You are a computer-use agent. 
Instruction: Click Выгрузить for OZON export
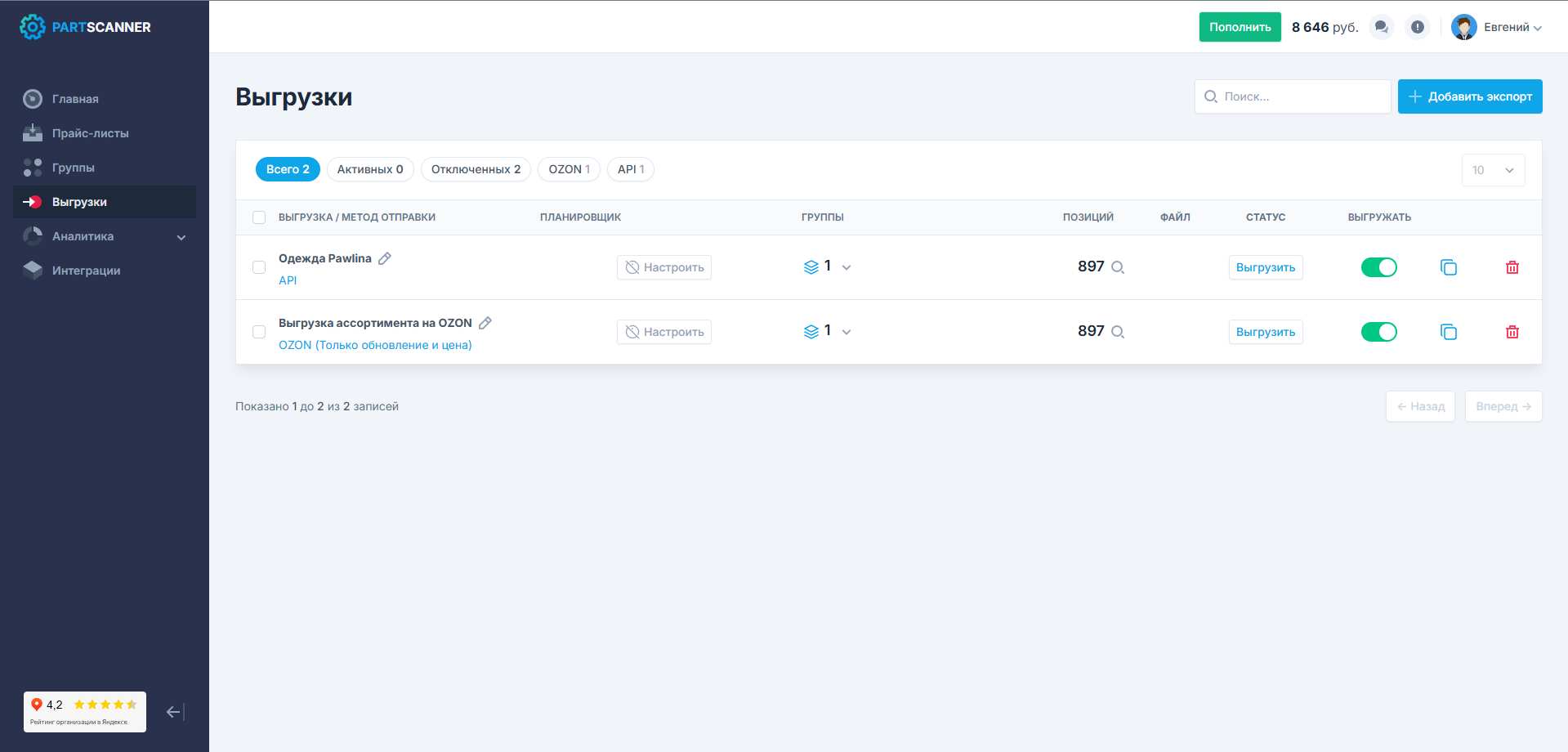click(1266, 332)
